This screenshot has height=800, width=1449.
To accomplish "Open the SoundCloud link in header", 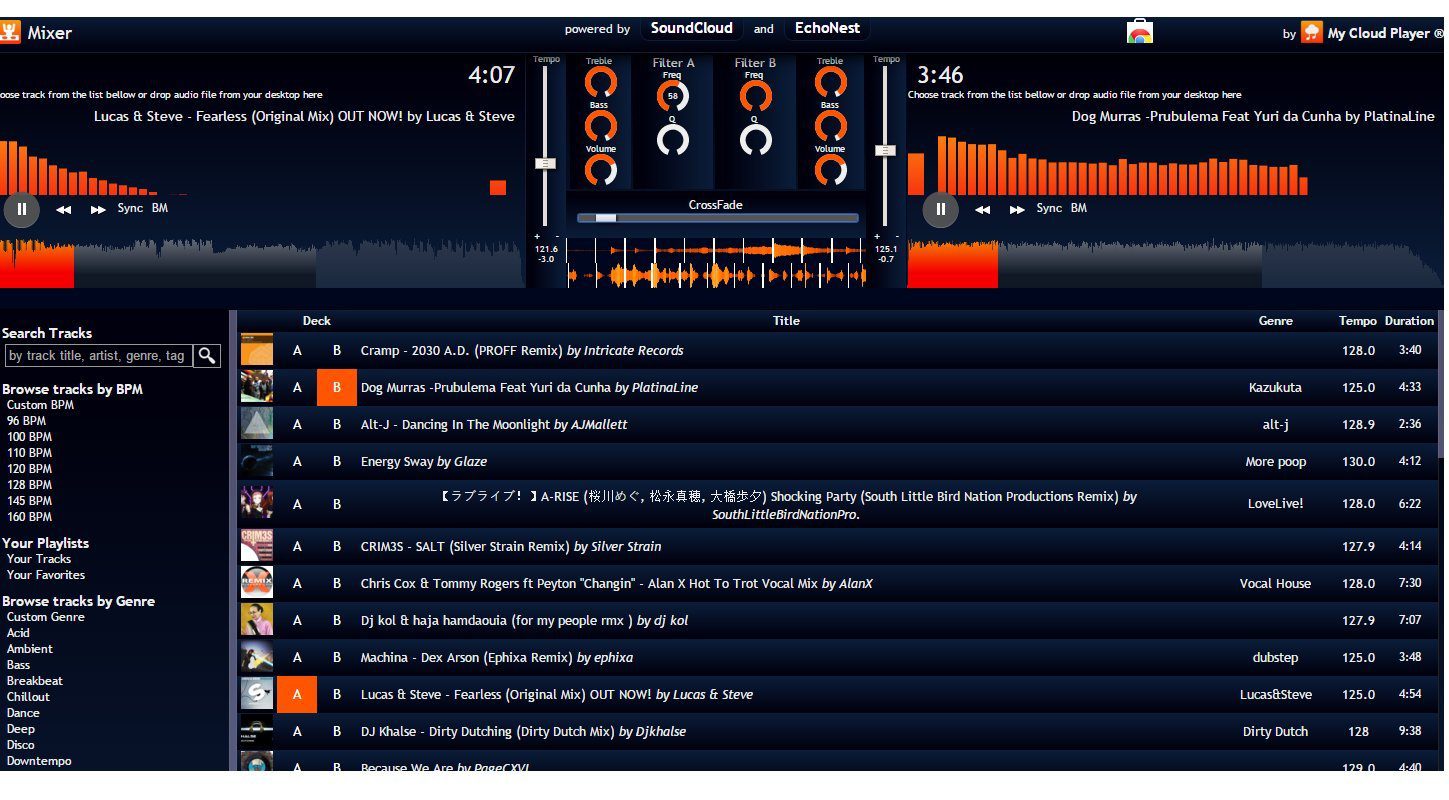I will pos(692,28).
